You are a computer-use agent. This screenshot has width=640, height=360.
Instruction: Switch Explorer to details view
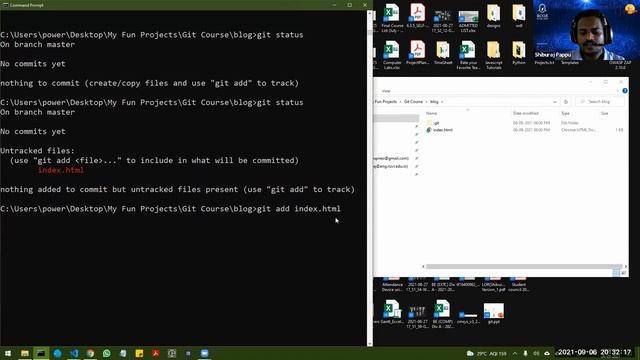click(x=616, y=273)
